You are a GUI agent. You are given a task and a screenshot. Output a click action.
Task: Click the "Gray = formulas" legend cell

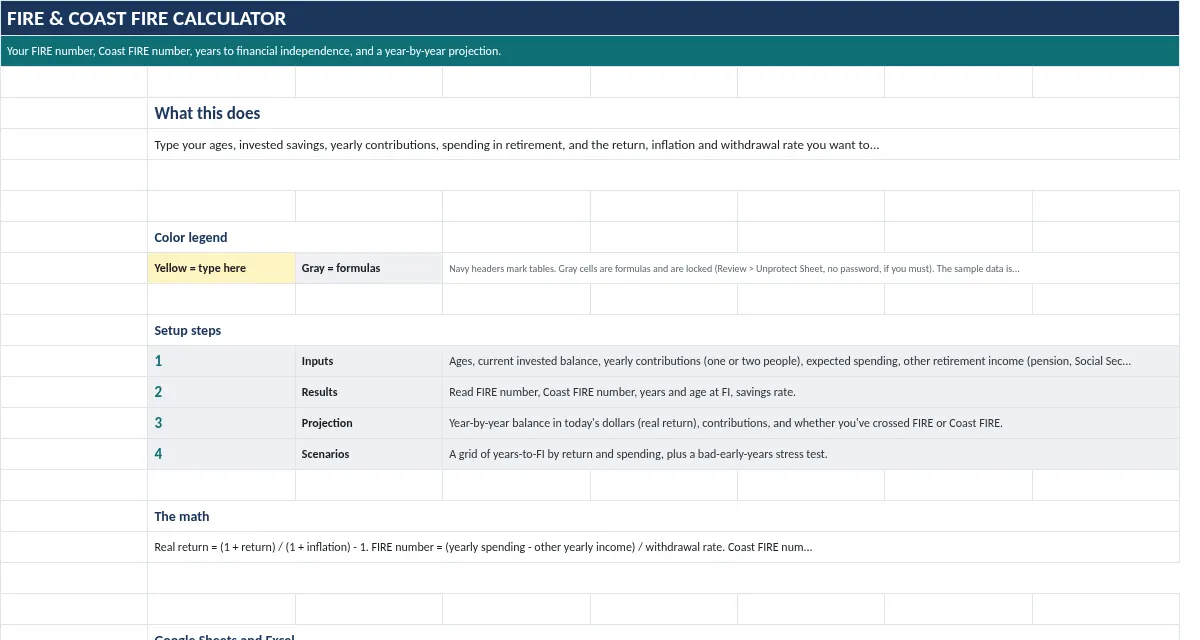369,268
